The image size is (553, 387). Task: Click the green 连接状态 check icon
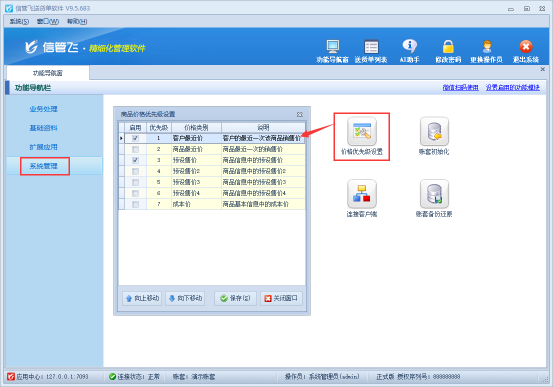[x=113, y=377]
